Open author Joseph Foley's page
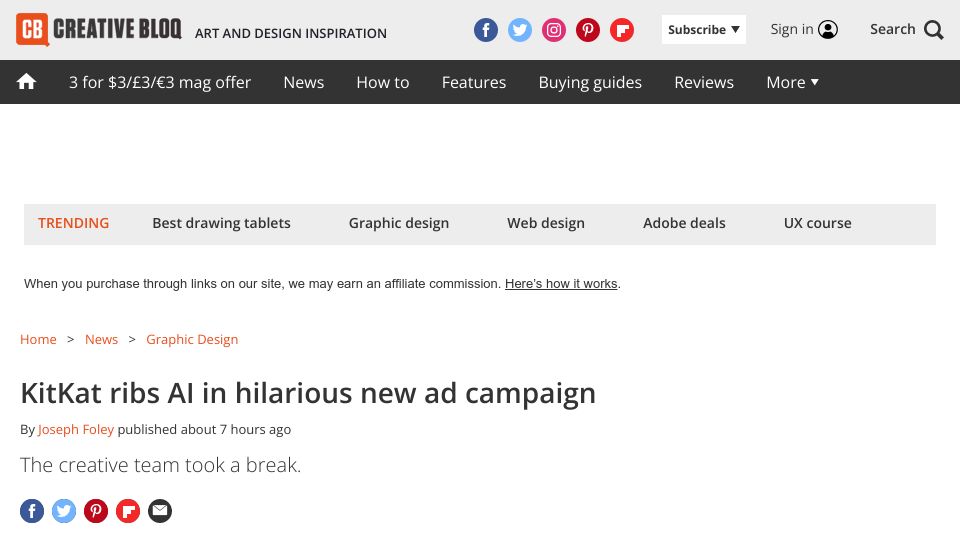 76,430
